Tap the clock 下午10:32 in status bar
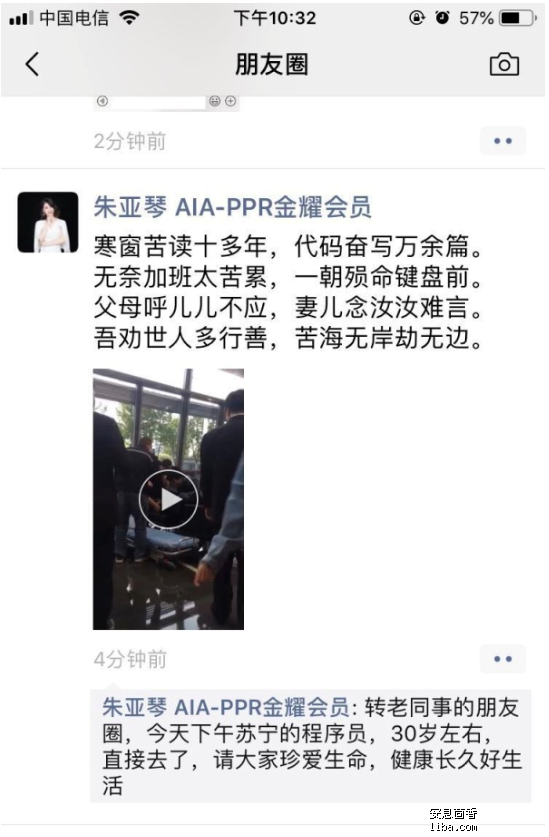This screenshot has height=837, width=549. click(274, 18)
